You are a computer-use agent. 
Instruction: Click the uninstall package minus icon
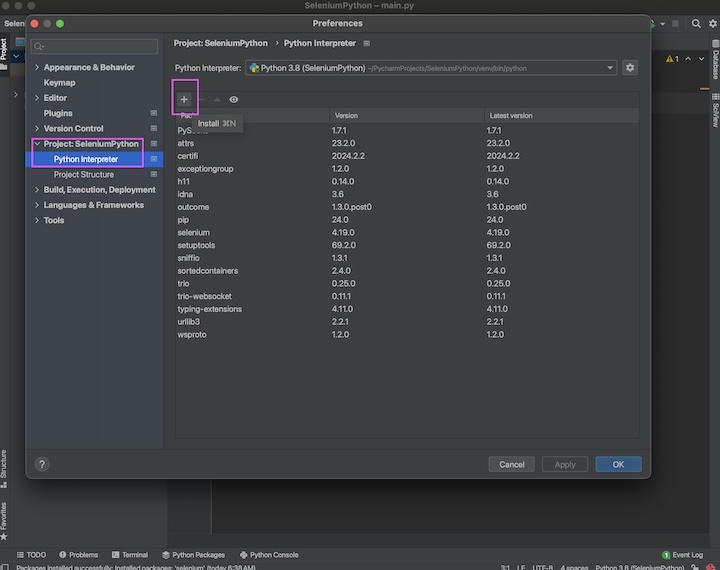tap(202, 99)
